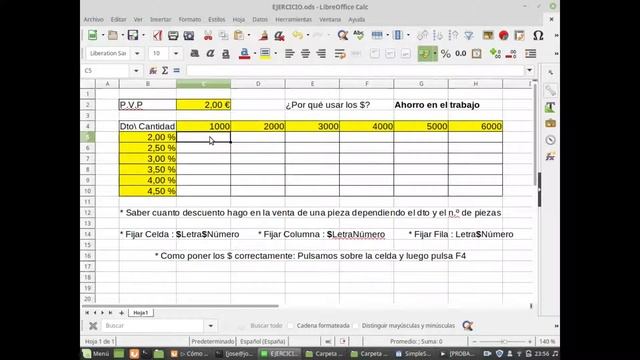The height and width of the screenshot is (360, 640).
Task: Click the formula input line
Action: coord(355,71)
